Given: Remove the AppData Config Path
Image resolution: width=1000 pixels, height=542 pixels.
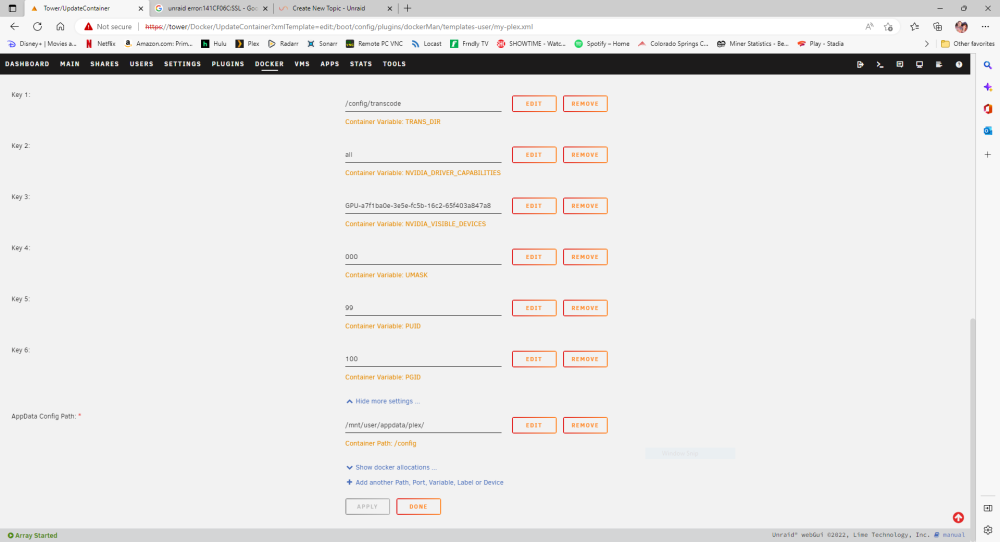Looking at the screenshot, I should click(x=585, y=425).
